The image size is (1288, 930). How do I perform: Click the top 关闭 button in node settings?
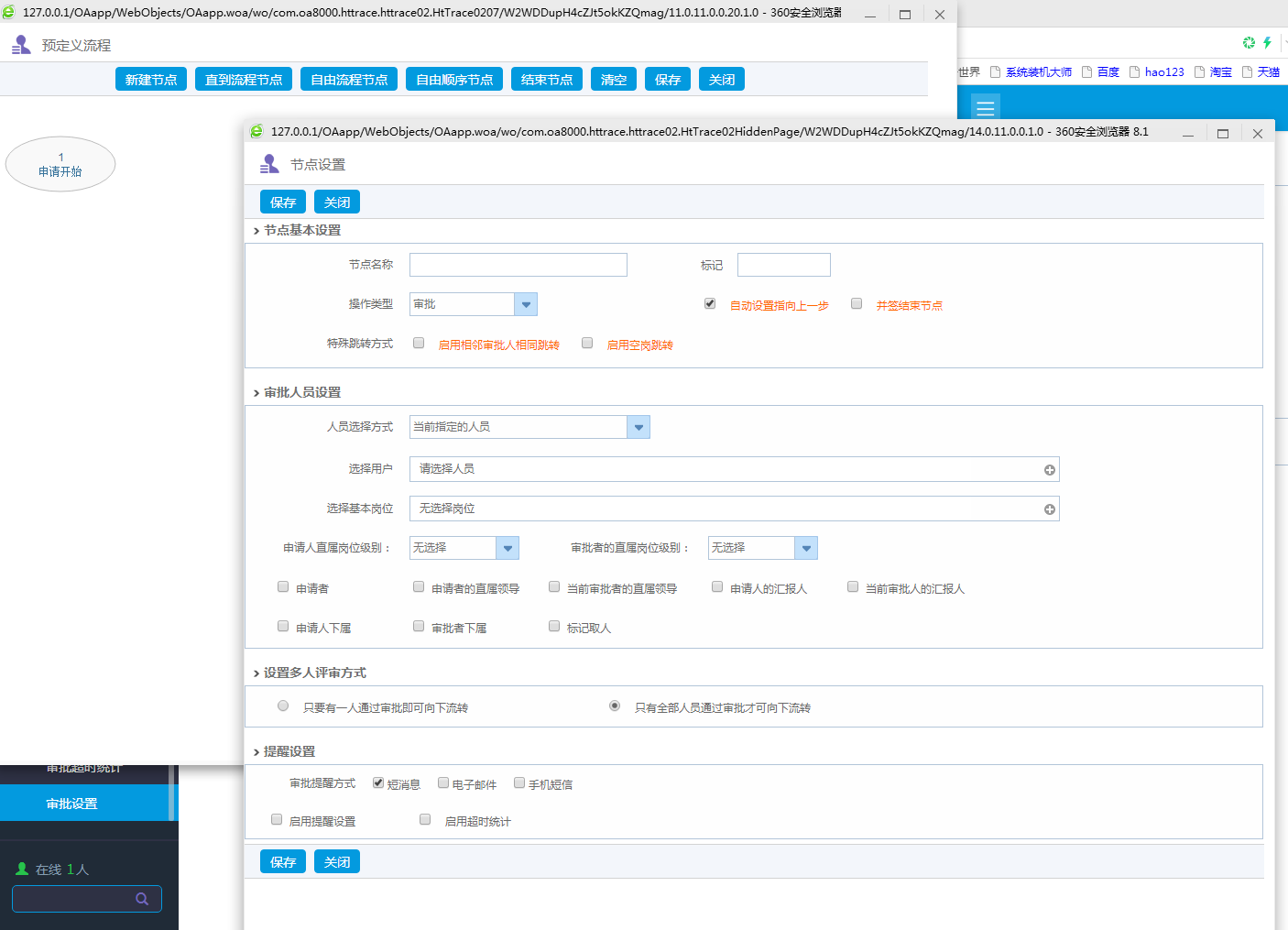pos(337,202)
